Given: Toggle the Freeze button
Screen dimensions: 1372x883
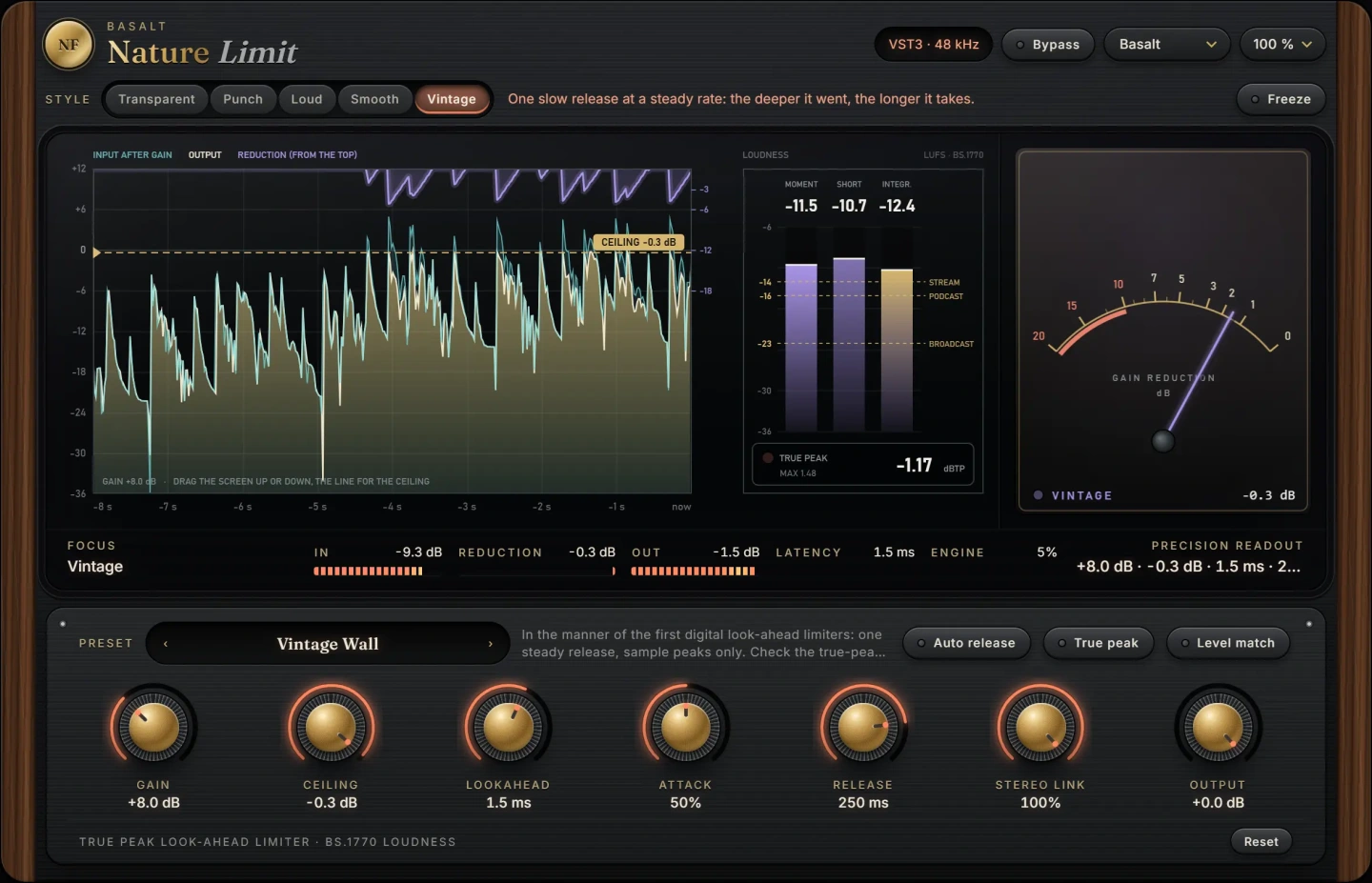Looking at the screenshot, I should [1281, 99].
